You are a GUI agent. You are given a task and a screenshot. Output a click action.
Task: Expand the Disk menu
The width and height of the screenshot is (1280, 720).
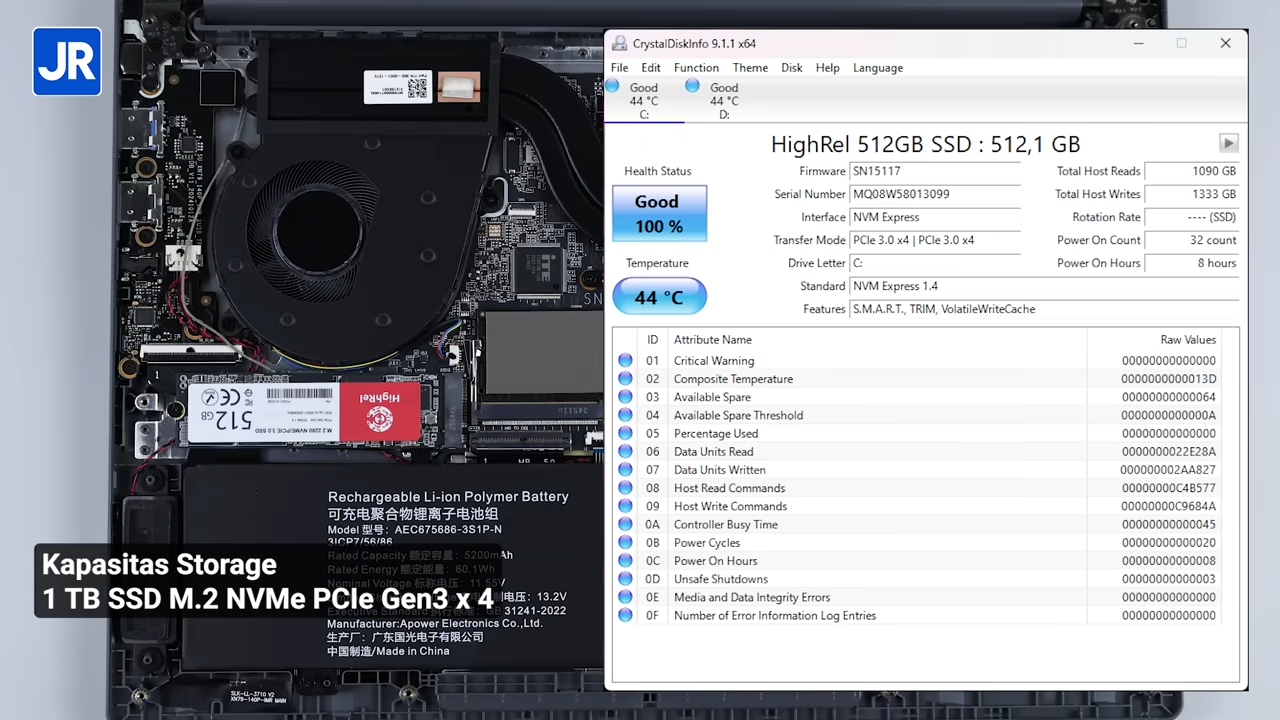(792, 68)
